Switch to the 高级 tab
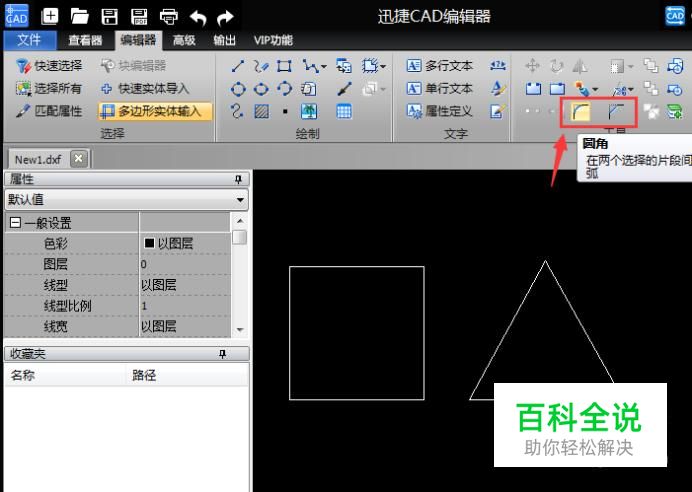The image size is (692, 492). click(184, 41)
